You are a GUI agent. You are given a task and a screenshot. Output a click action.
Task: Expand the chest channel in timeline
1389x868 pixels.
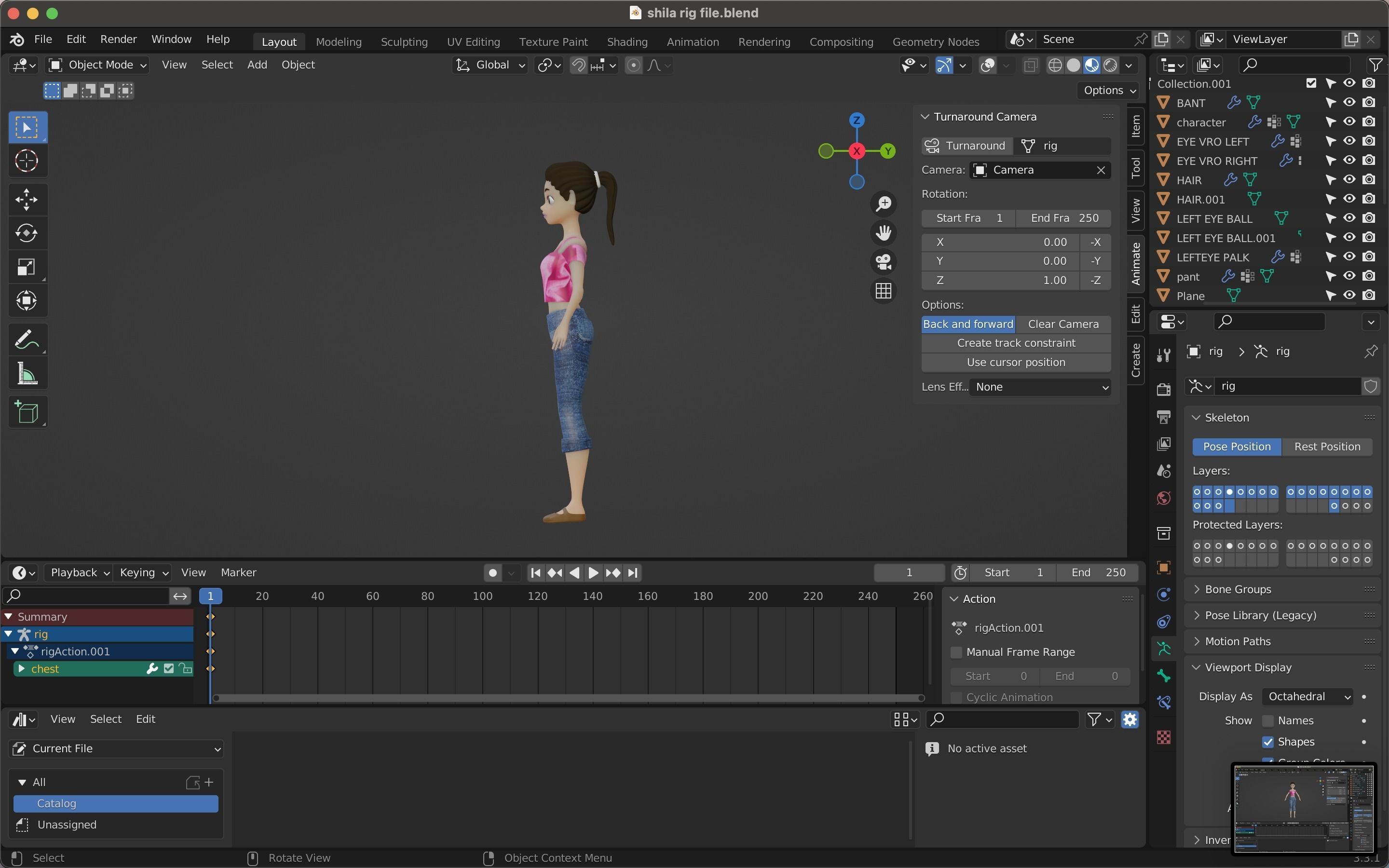click(21, 669)
